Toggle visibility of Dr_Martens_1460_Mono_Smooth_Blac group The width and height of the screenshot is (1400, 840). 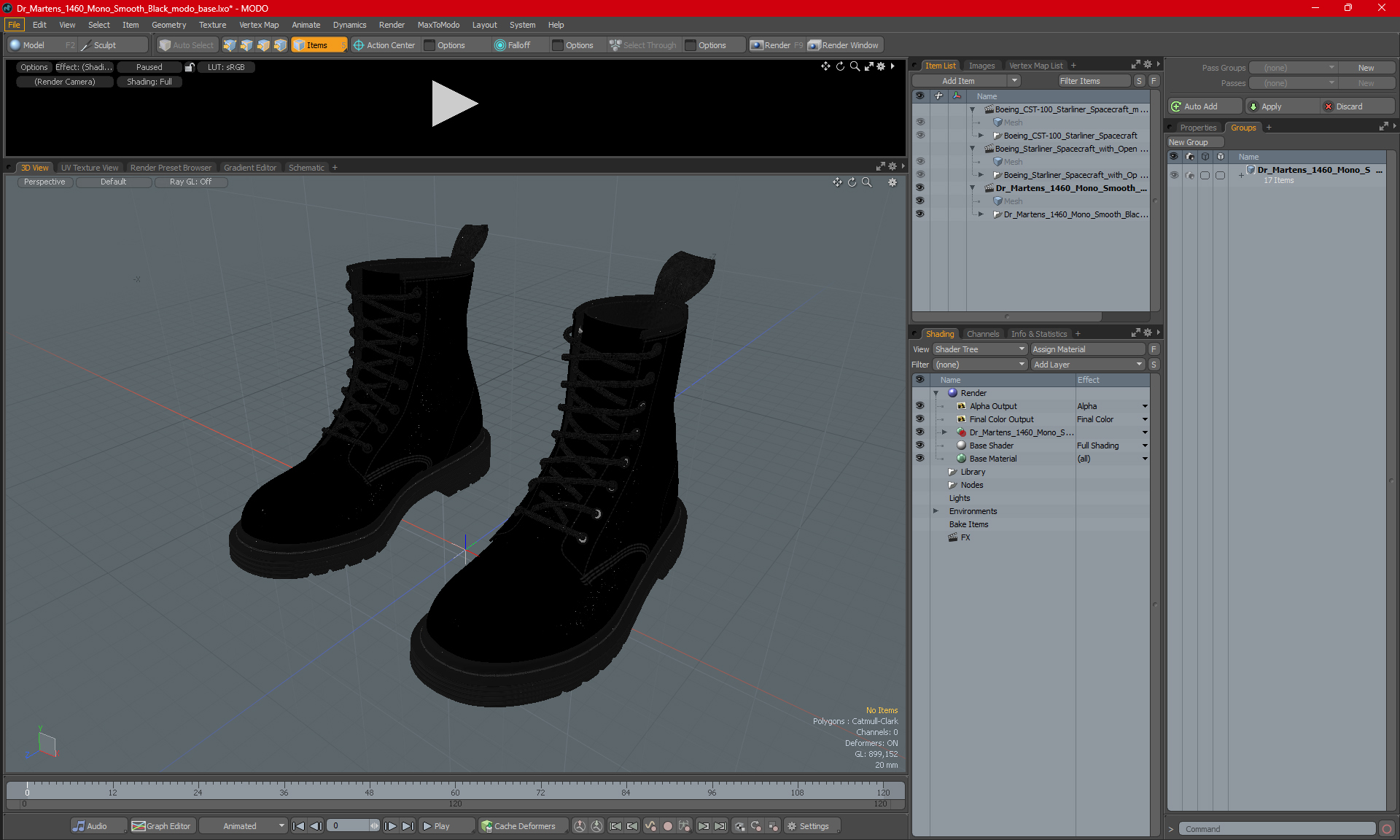(x=919, y=214)
